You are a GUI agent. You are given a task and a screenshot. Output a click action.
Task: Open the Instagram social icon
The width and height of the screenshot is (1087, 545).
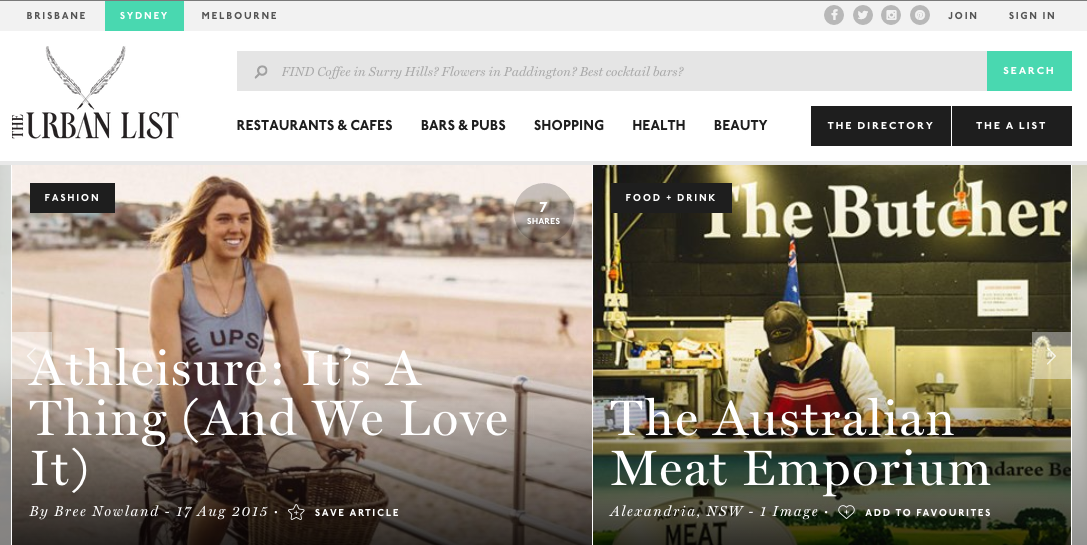(x=891, y=15)
